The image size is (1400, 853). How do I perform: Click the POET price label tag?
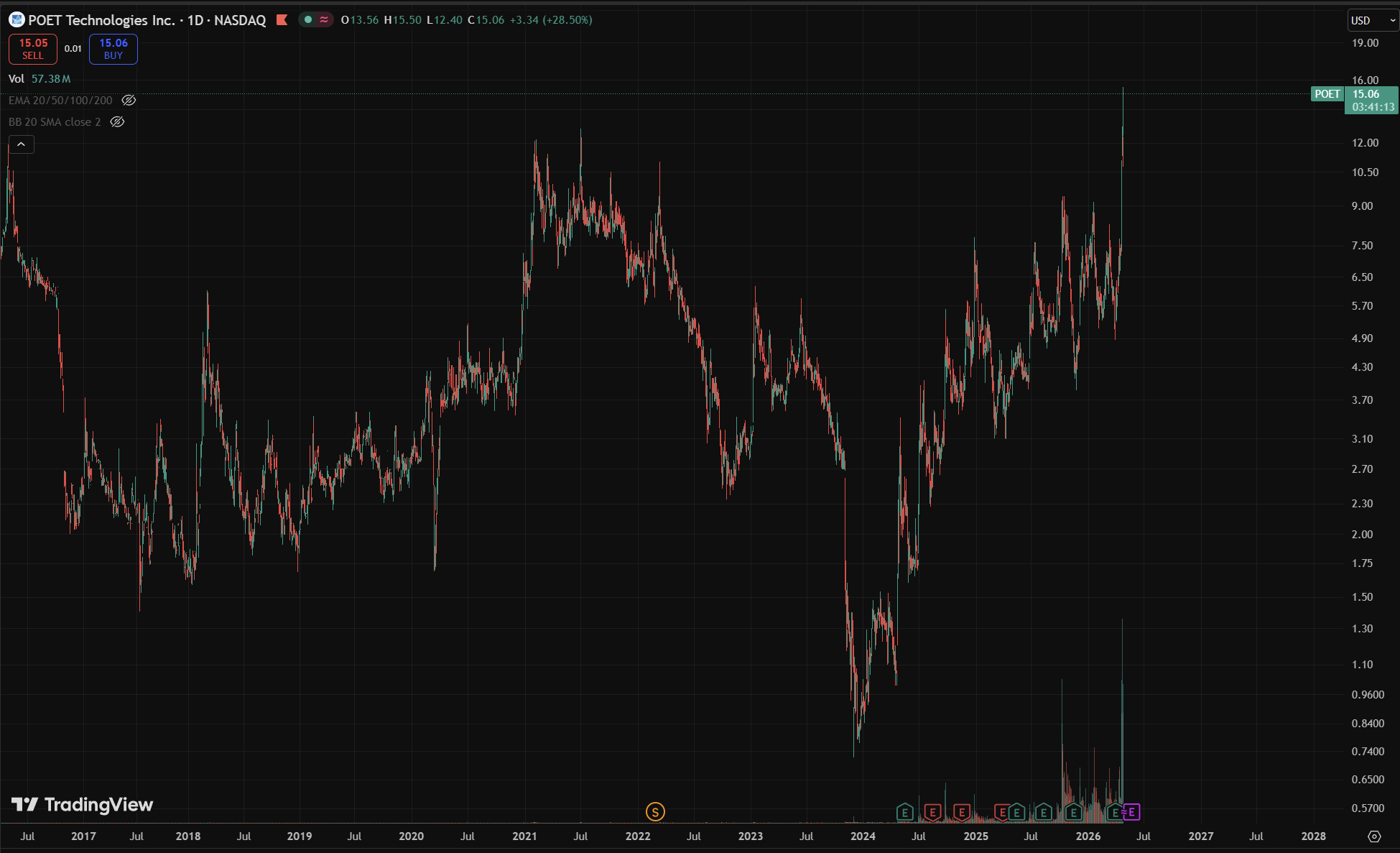tap(1327, 94)
